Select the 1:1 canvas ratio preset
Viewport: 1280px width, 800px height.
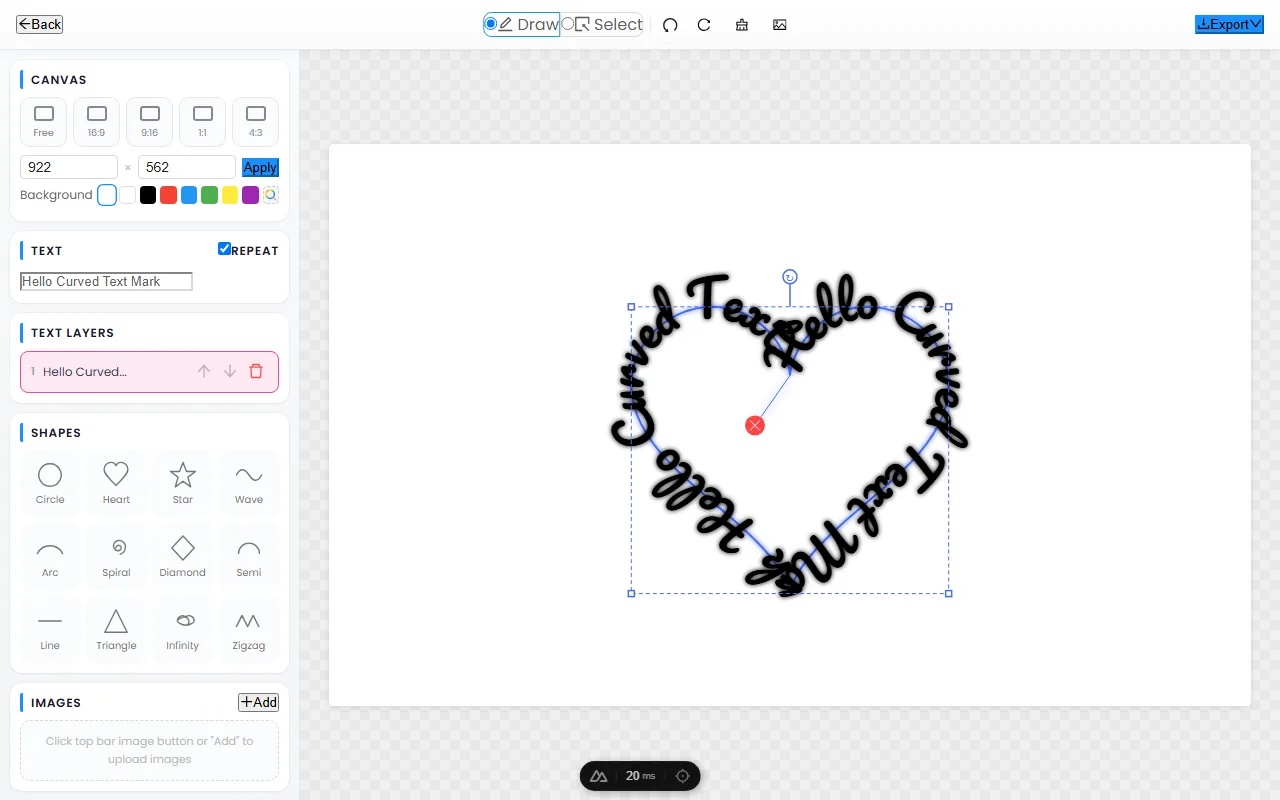pos(203,122)
